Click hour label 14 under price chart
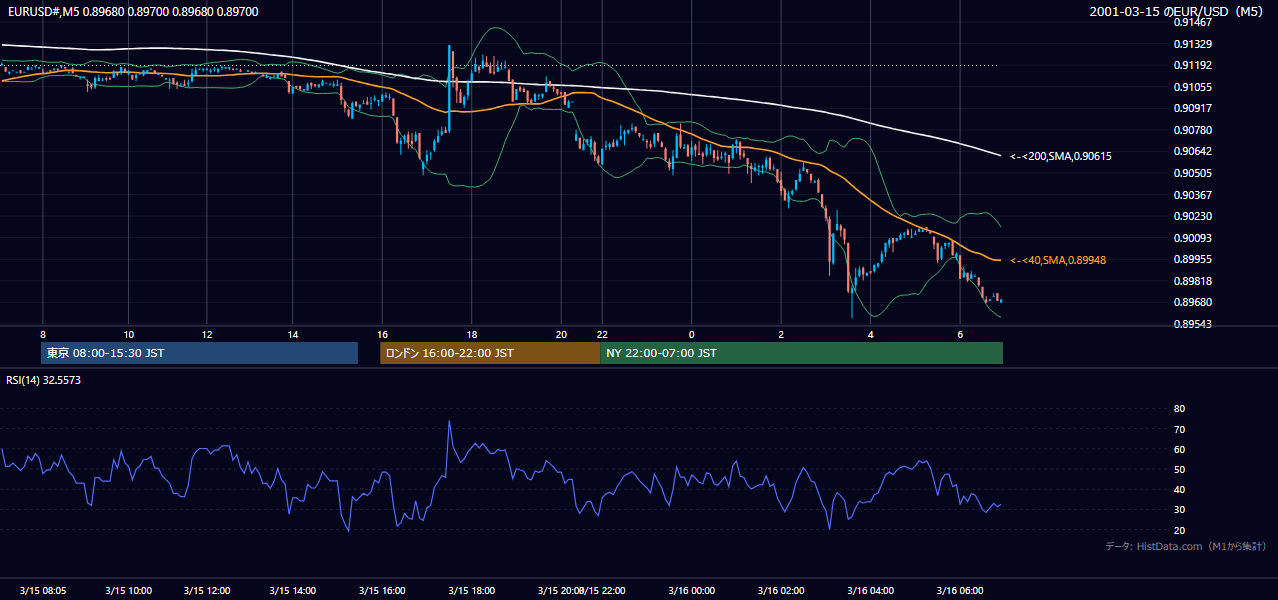Screen dimensions: 1278x600 pyautogui.click(x=293, y=334)
